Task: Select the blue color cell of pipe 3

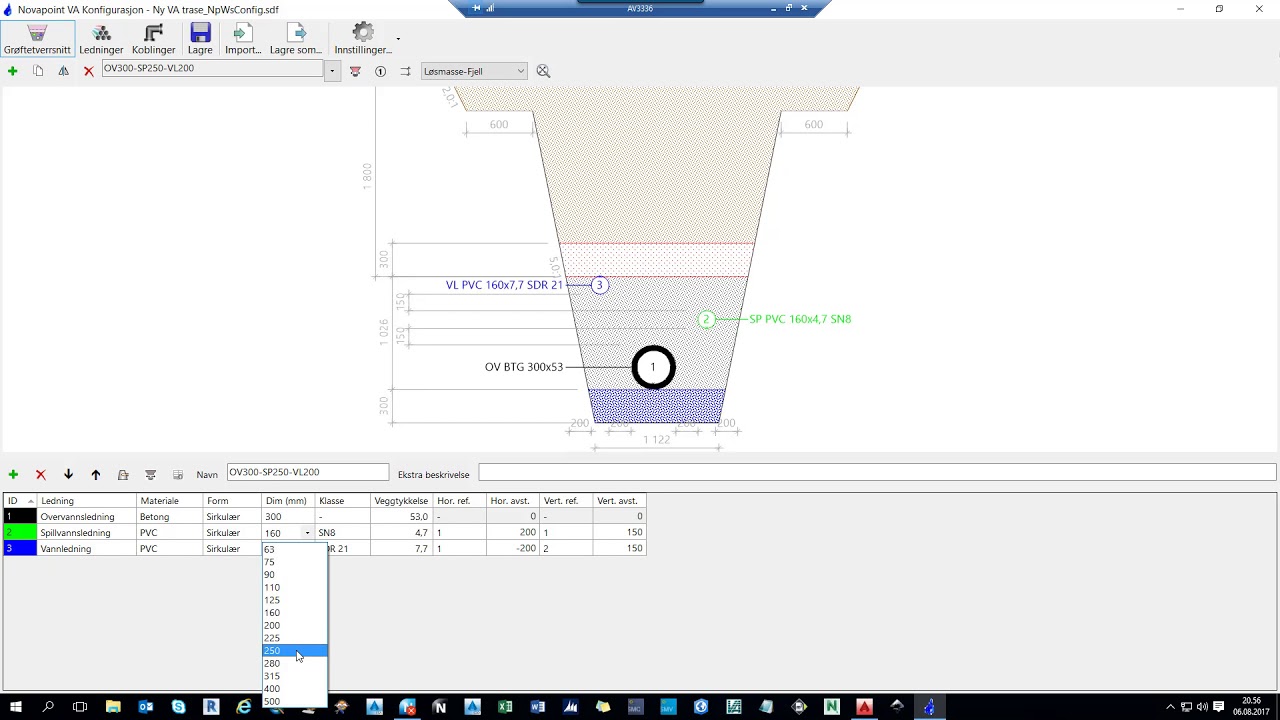Action: 20,549
